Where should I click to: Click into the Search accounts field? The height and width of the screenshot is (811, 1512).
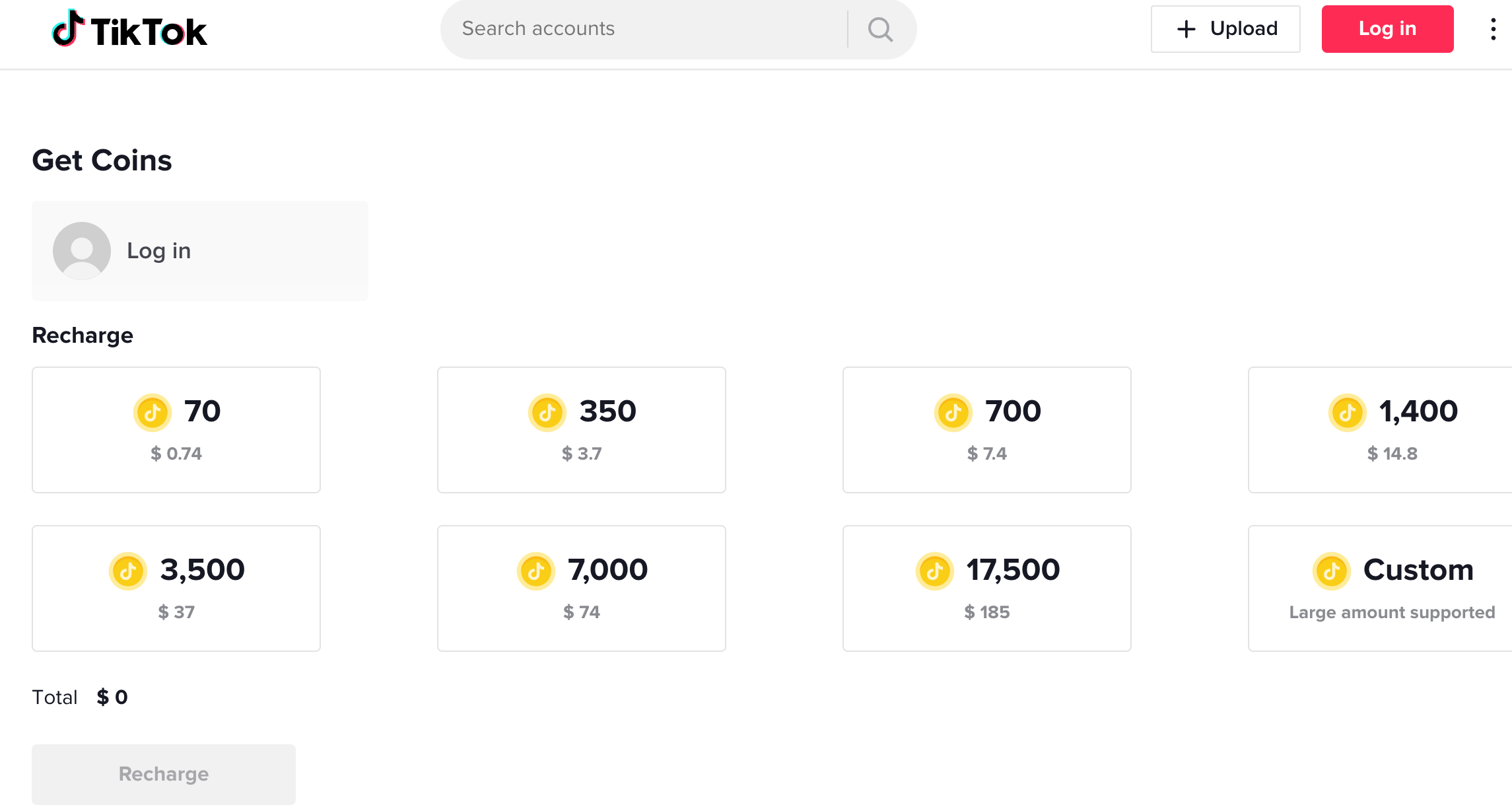click(627, 28)
